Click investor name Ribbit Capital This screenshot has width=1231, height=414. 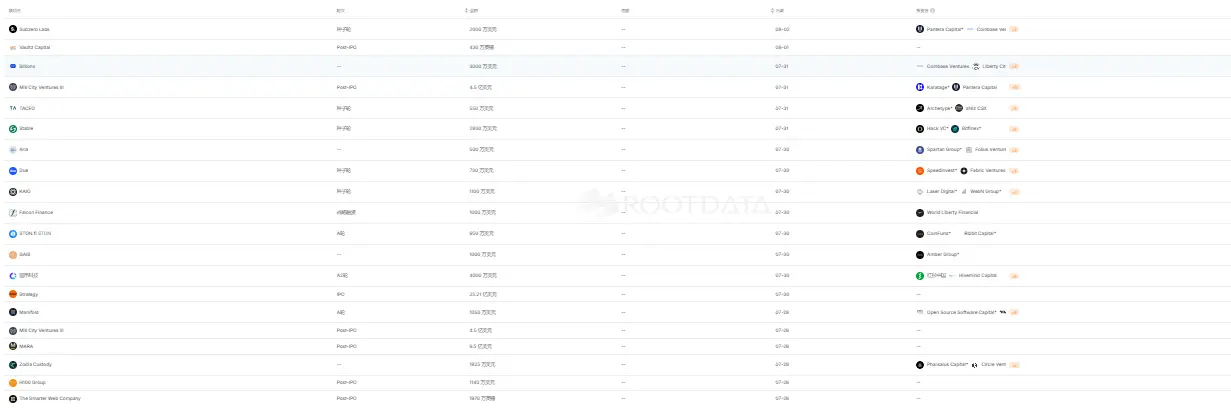point(980,233)
